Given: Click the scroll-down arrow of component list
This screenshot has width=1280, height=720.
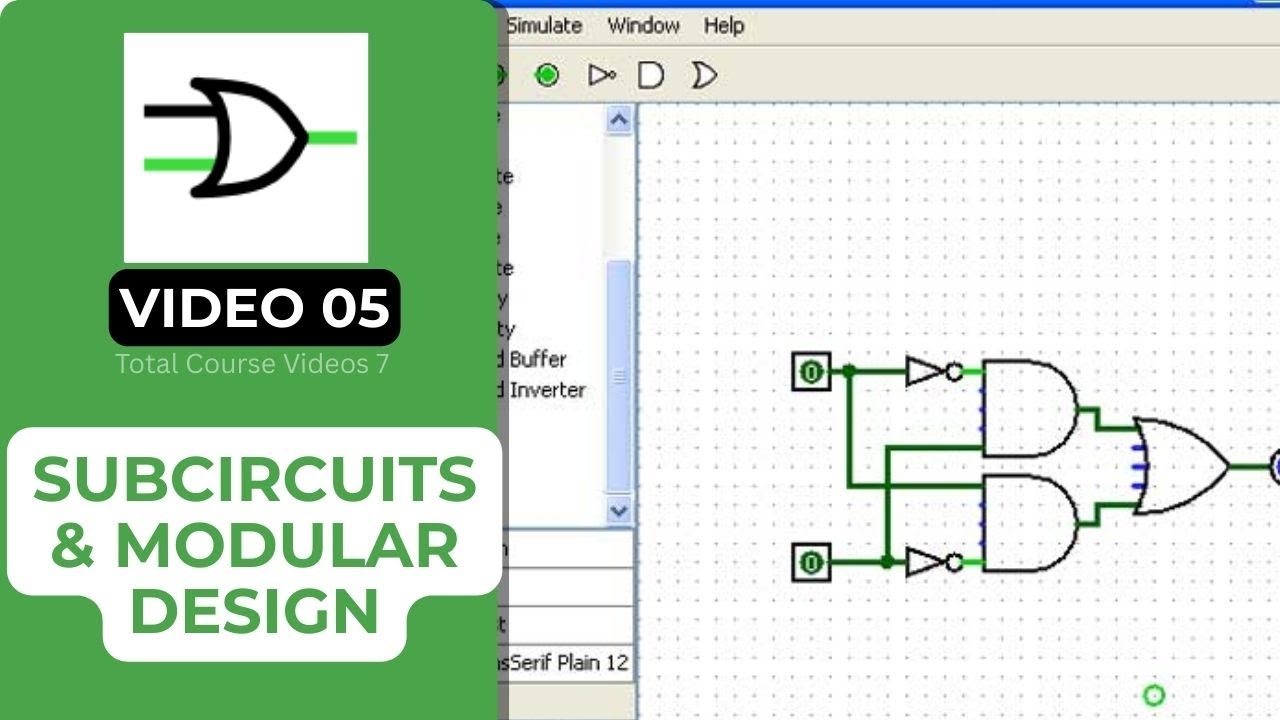Looking at the screenshot, I should click(620, 510).
